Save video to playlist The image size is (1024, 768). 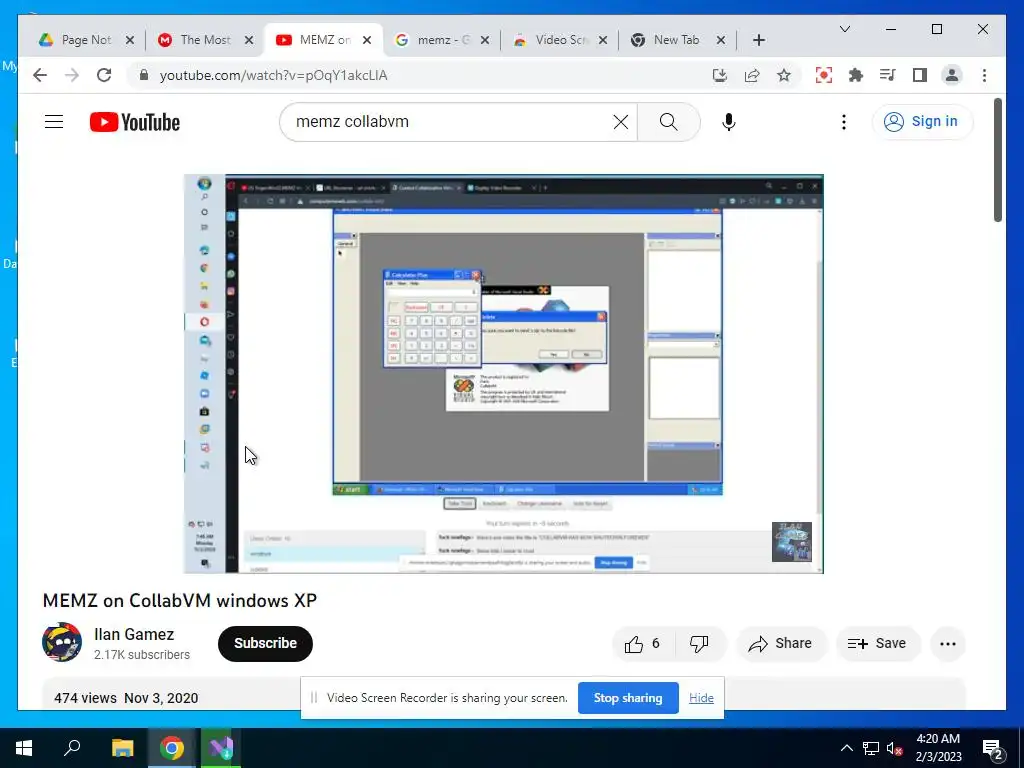coord(878,644)
